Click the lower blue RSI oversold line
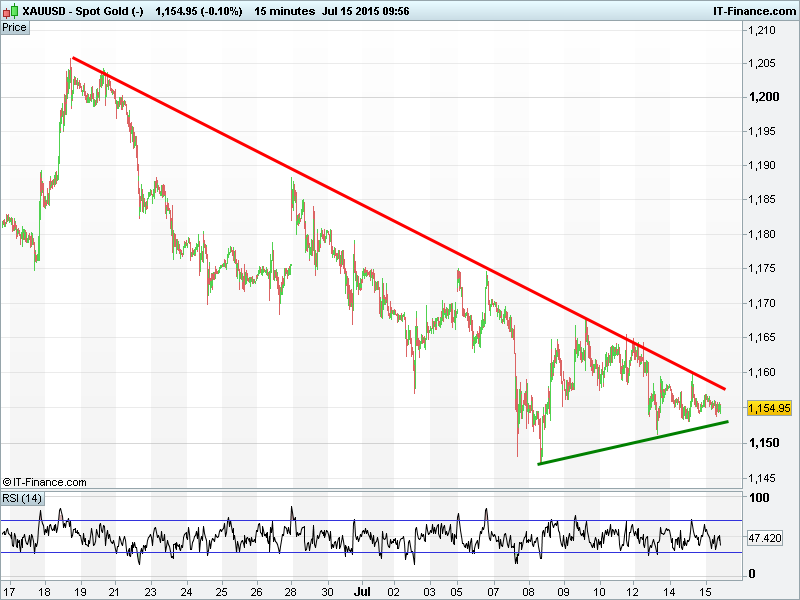 pyautogui.click(x=370, y=553)
